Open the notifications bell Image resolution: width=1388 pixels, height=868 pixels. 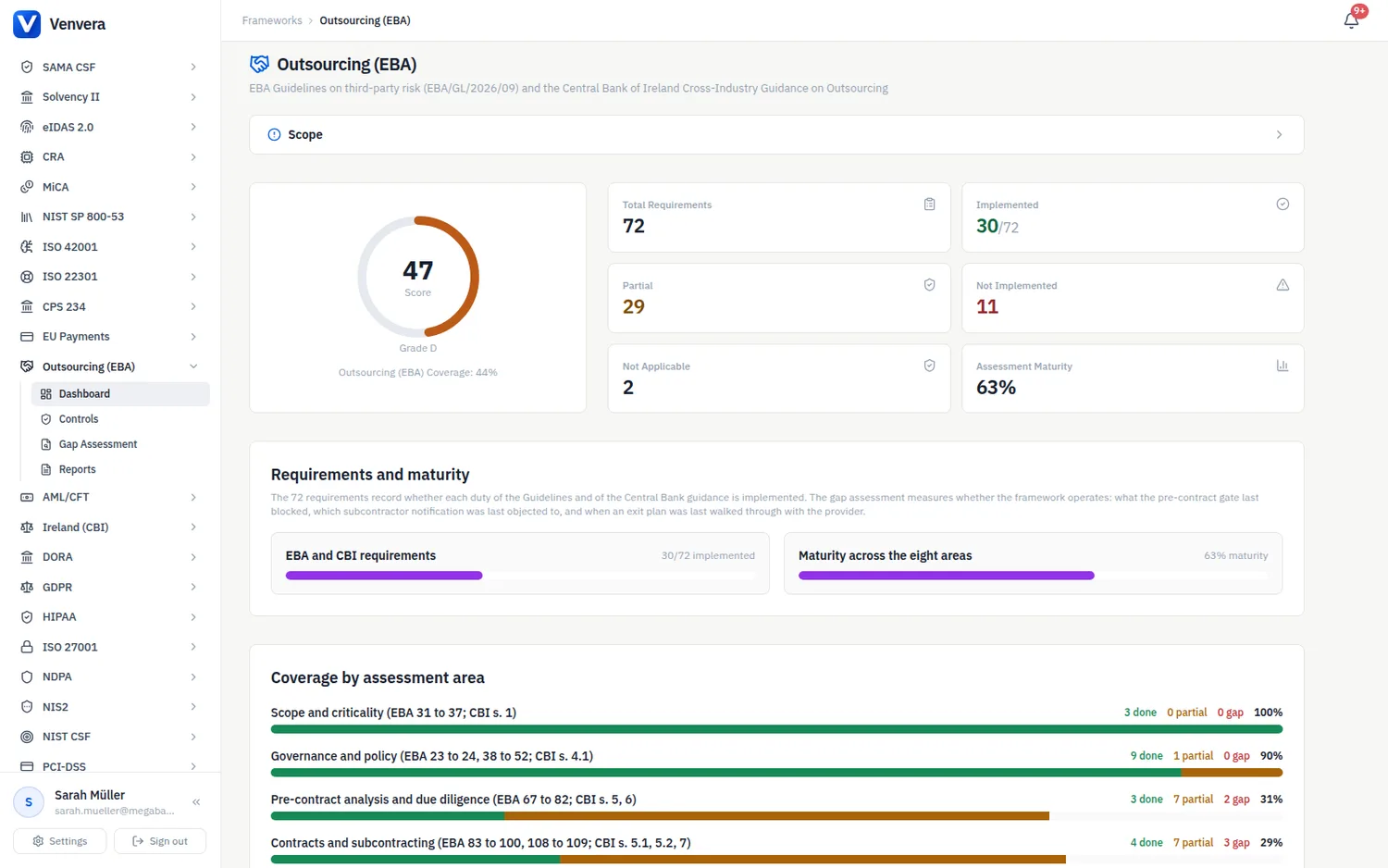click(x=1351, y=20)
